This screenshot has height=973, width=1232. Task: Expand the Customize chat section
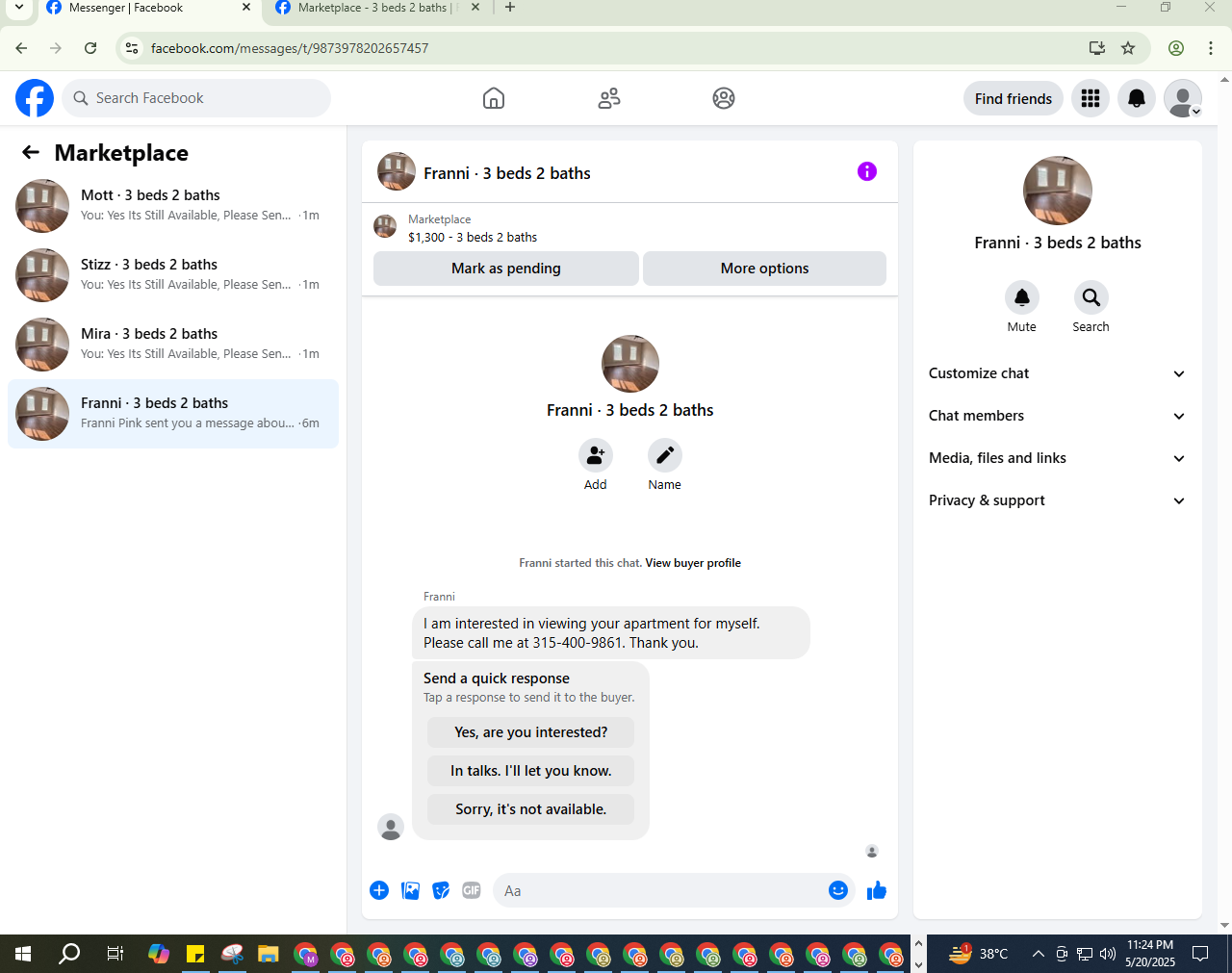click(1058, 373)
